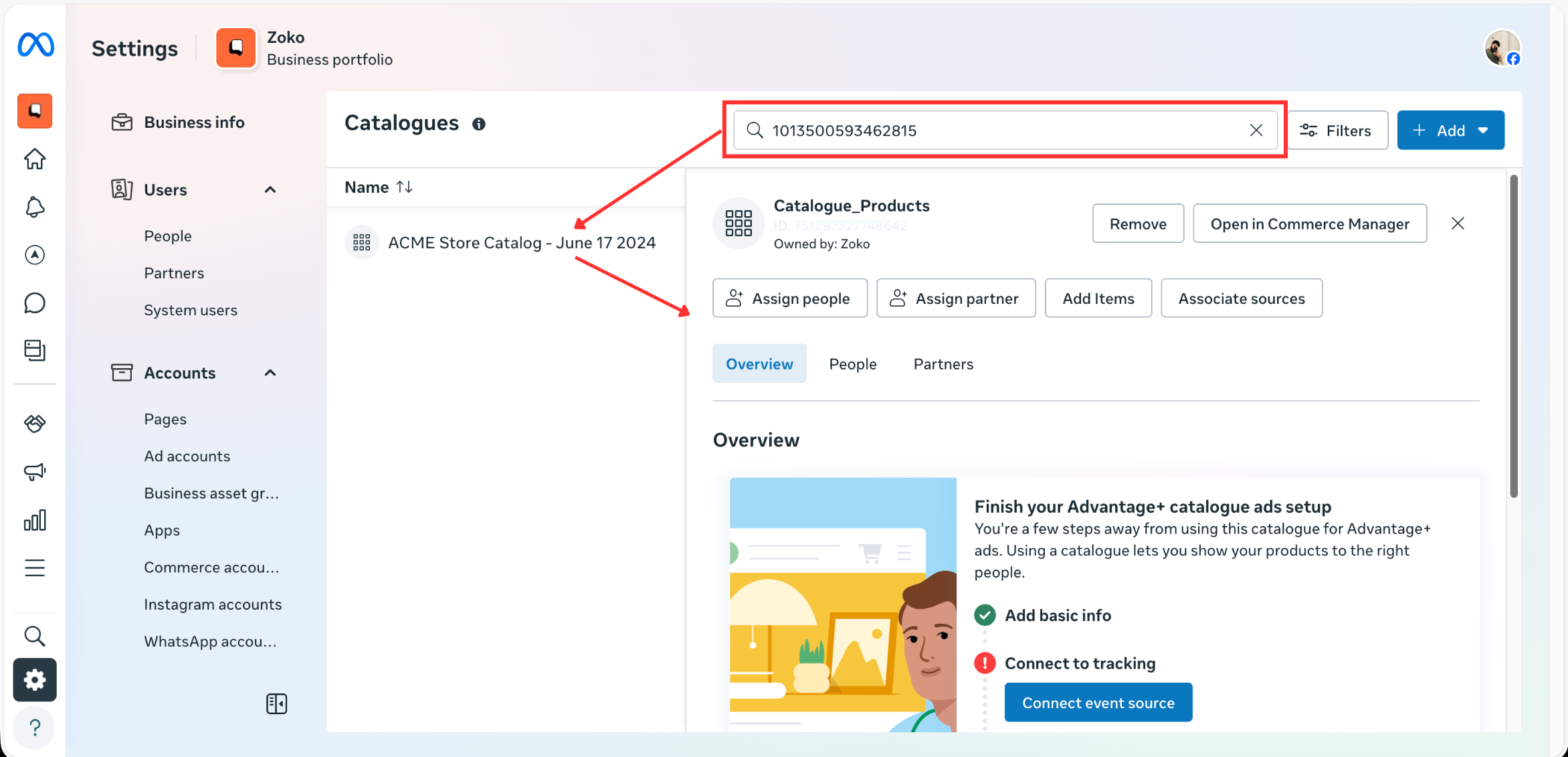The width and height of the screenshot is (1568, 757).
Task: Click the Meta logo icon
Action: 35,45
